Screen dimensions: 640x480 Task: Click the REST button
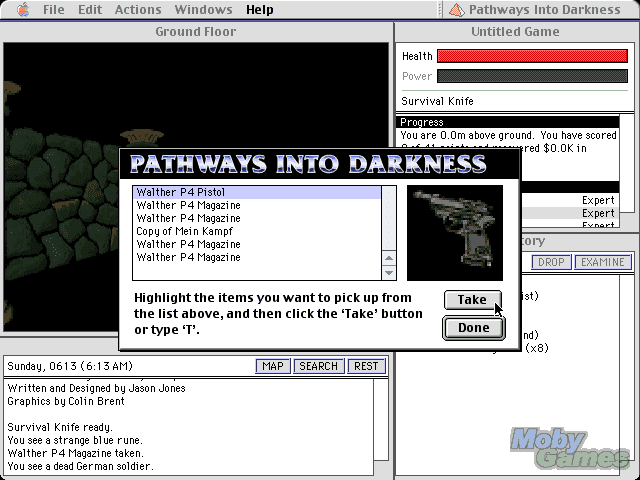click(x=366, y=366)
